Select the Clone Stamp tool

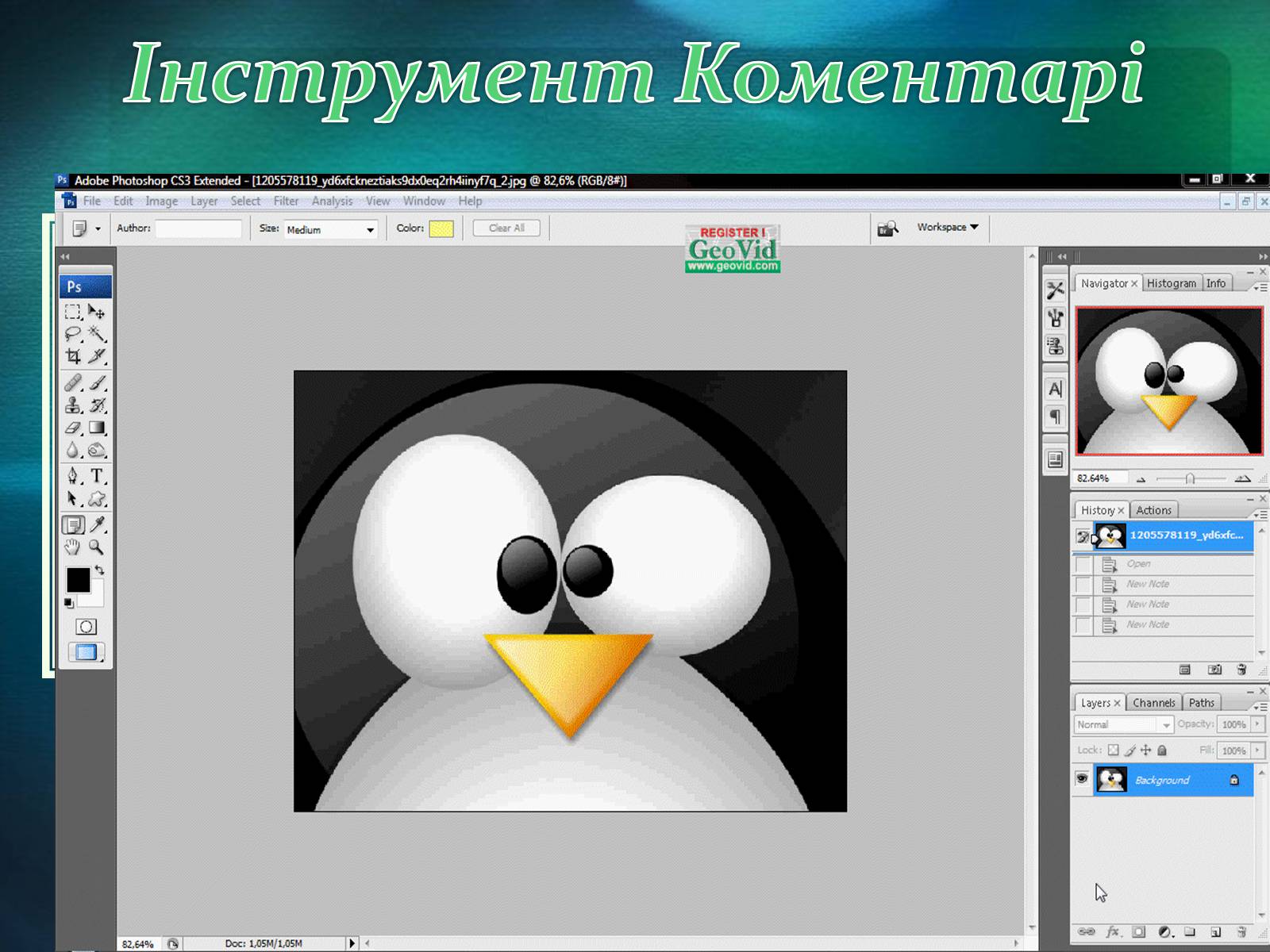coord(73,405)
